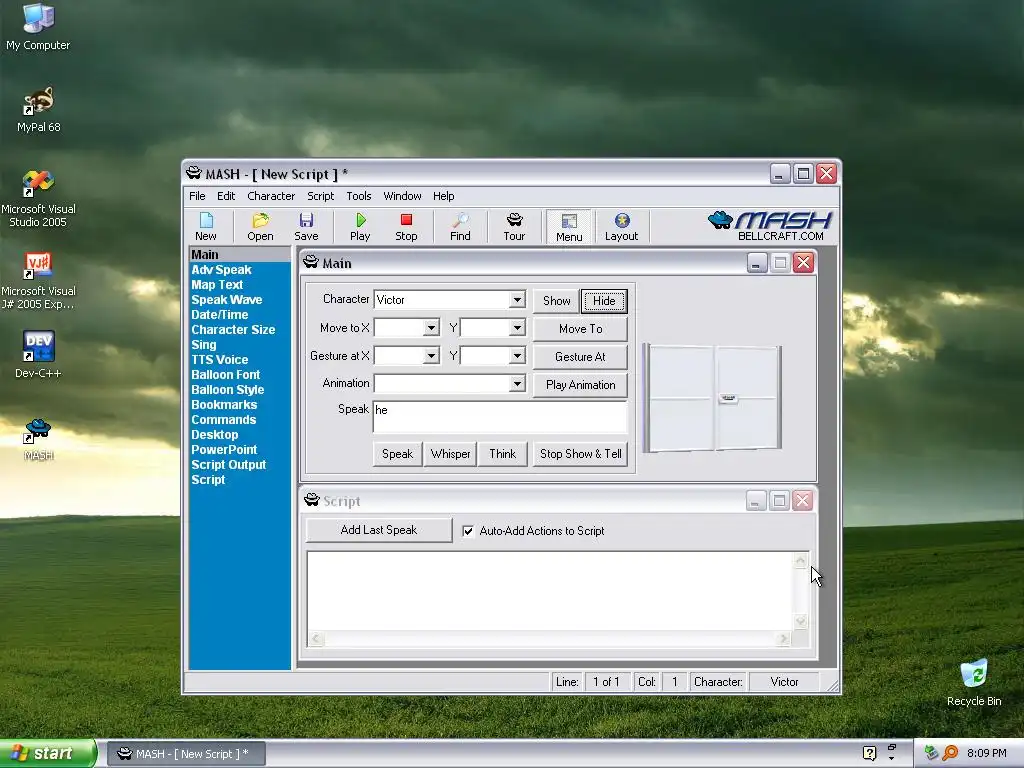The width and height of the screenshot is (1024, 768).
Task: Halt playback with the red Stop icon
Action: 406,227
